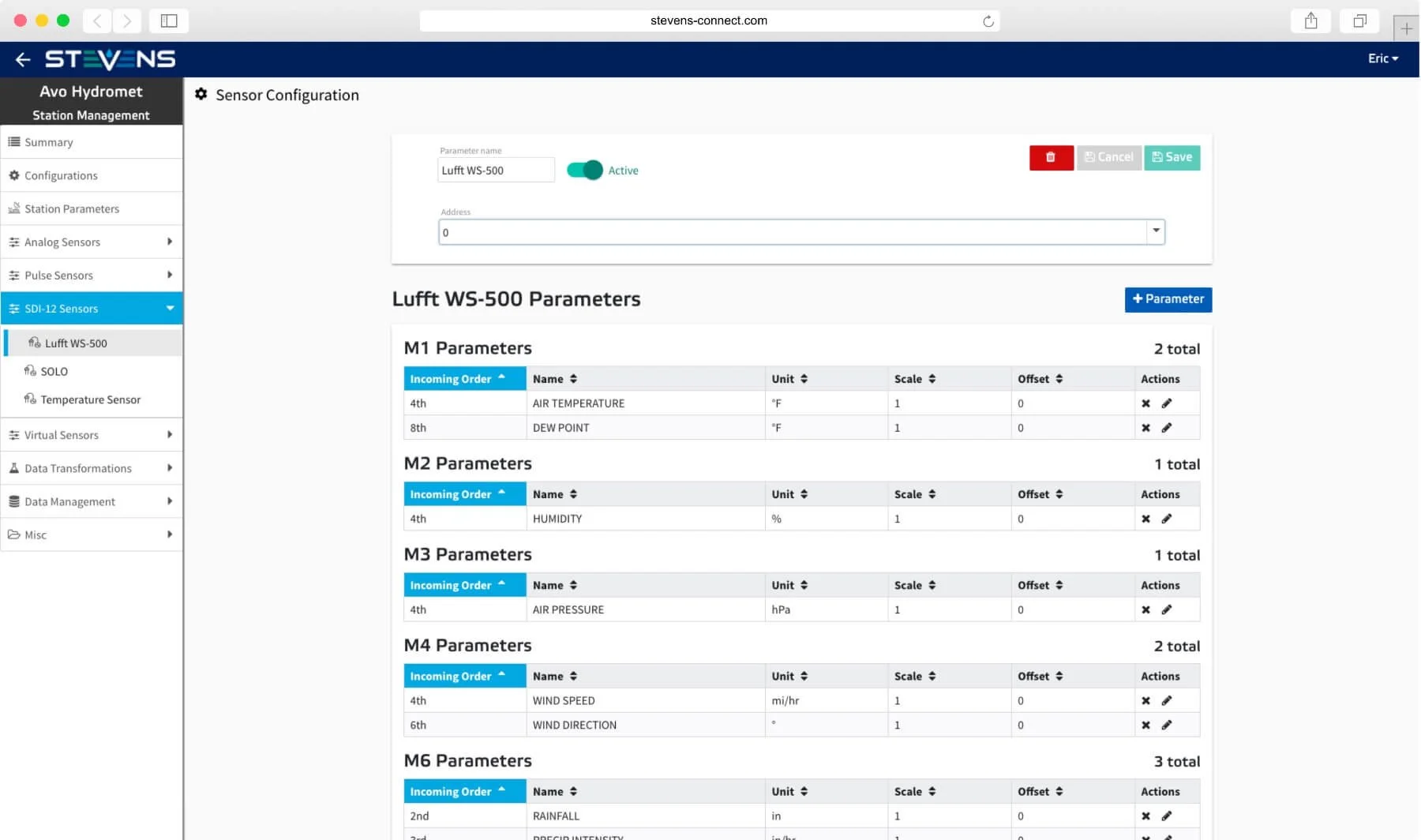Viewport: 1421px width, 840px height.
Task: Toggle browser sidebar panel
Action: 169,21
